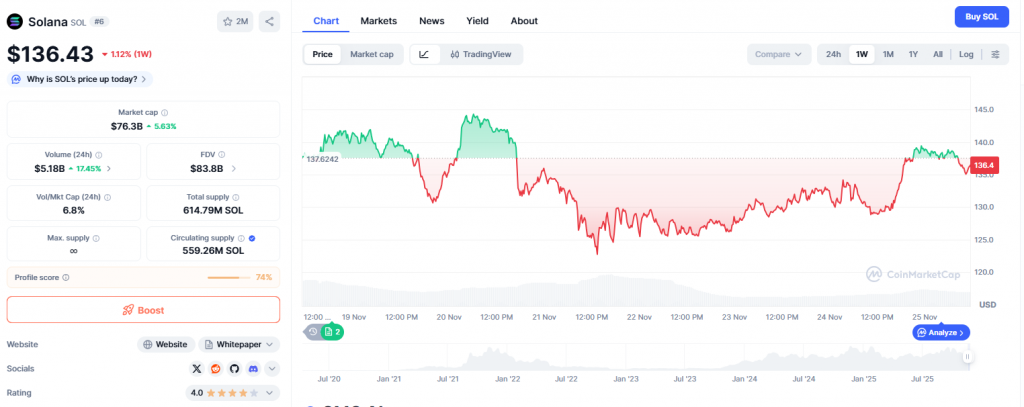This screenshot has width=1024, height=407.
Task: Expand the Compare dropdown
Action: click(779, 54)
